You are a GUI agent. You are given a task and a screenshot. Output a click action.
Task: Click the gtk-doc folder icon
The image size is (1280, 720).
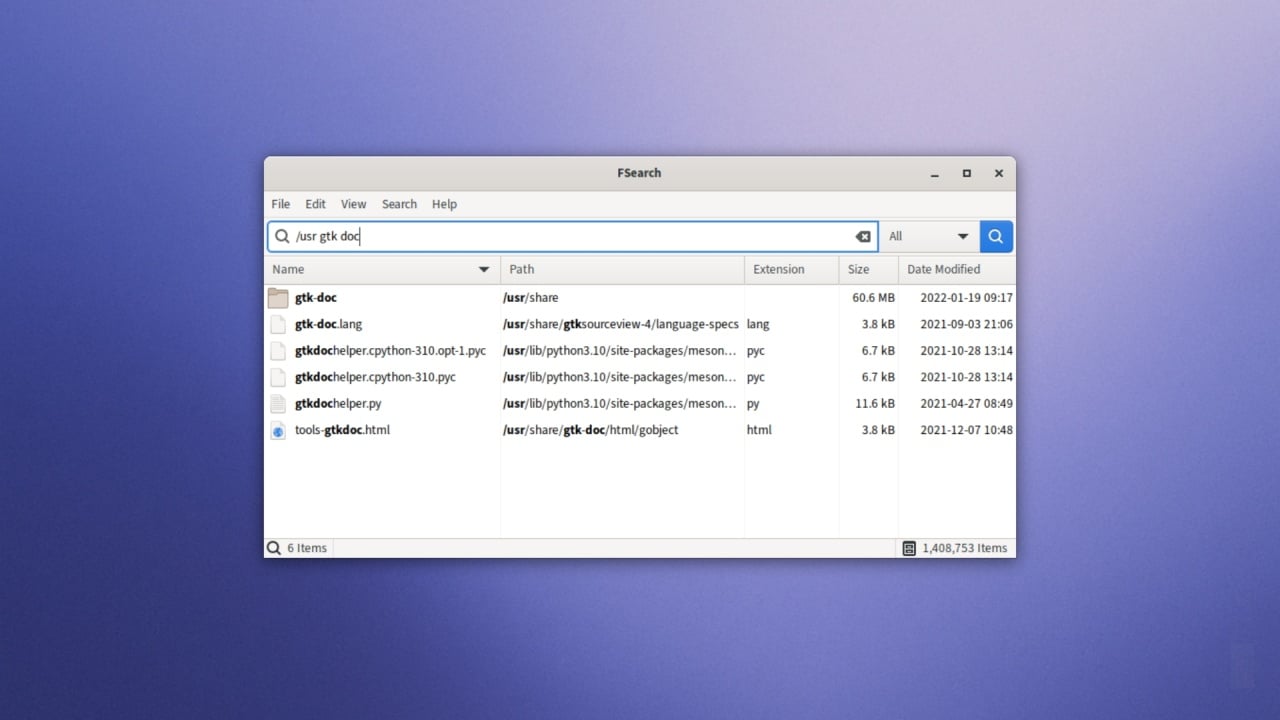(278, 298)
